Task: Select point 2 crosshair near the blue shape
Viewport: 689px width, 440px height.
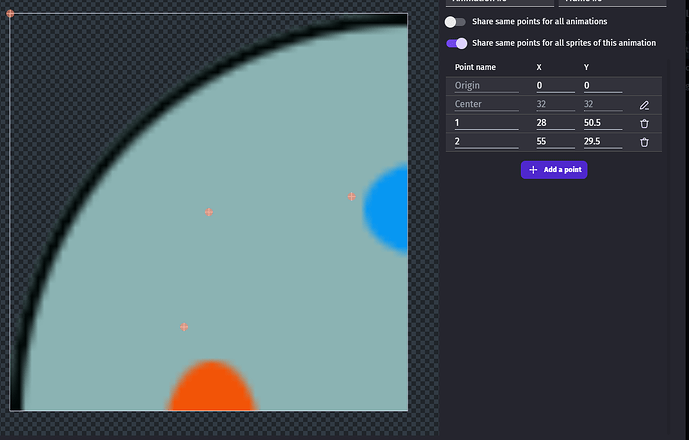Action: [351, 197]
